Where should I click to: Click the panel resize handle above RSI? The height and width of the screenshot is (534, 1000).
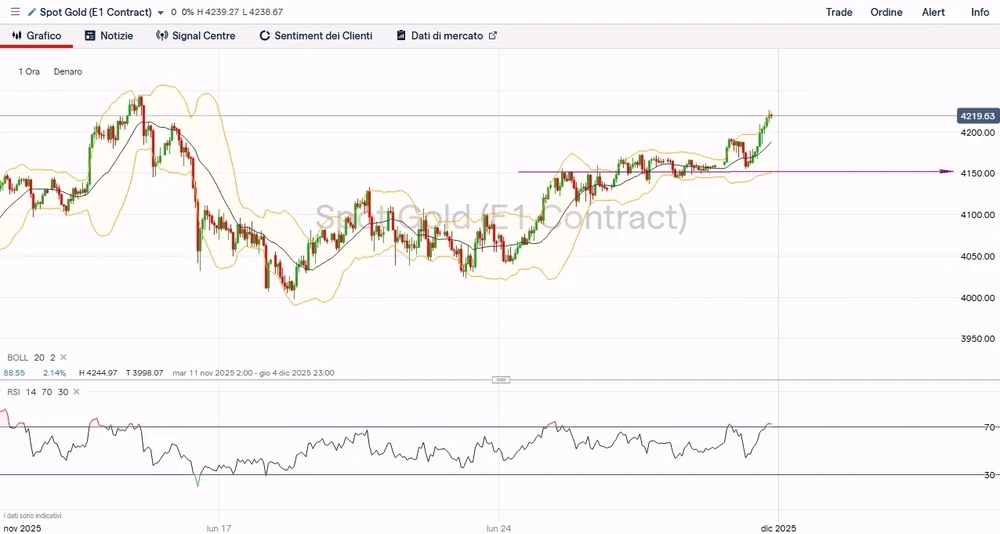(501, 380)
